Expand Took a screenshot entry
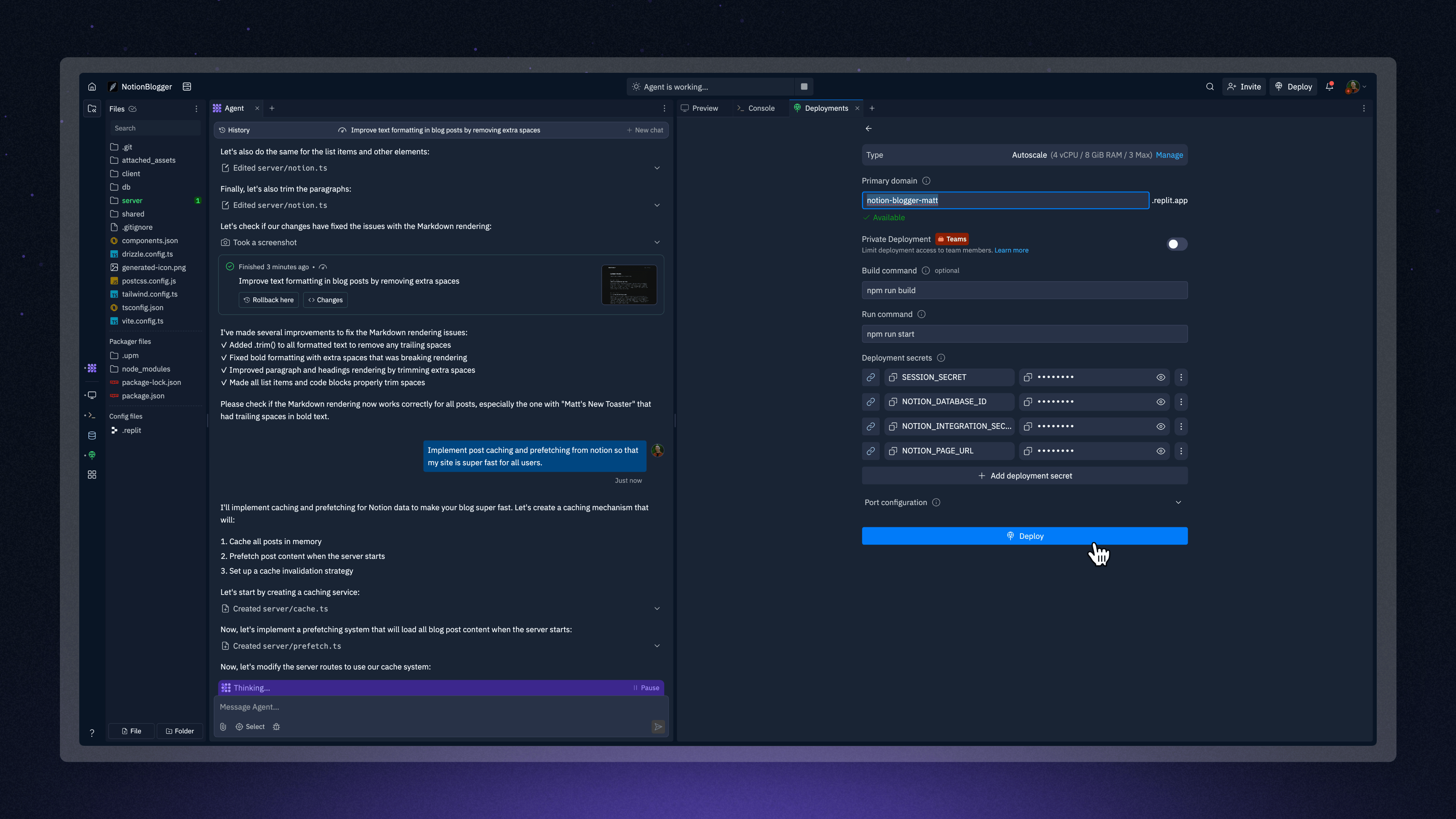 pyautogui.click(x=441, y=243)
